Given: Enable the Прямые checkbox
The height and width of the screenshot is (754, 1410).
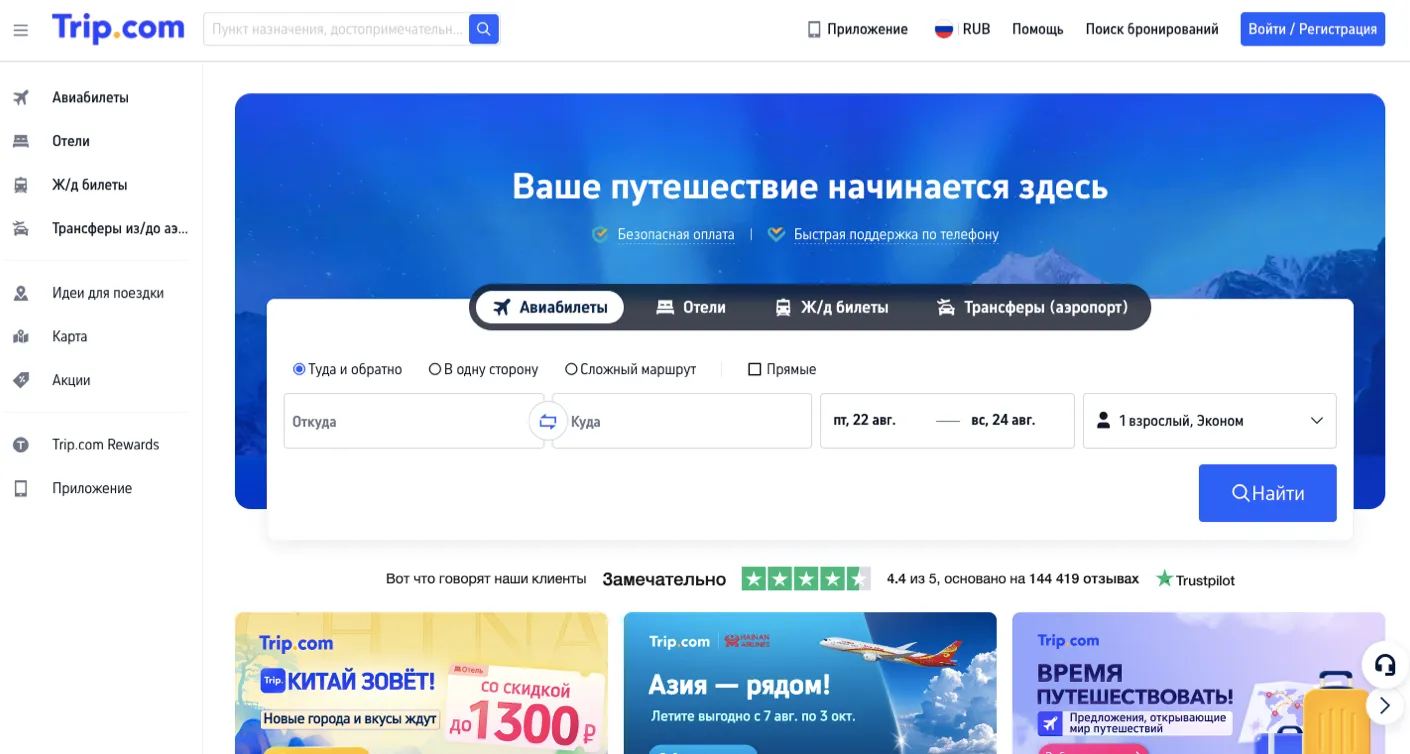Looking at the screenshot, I should coord(755,369).
